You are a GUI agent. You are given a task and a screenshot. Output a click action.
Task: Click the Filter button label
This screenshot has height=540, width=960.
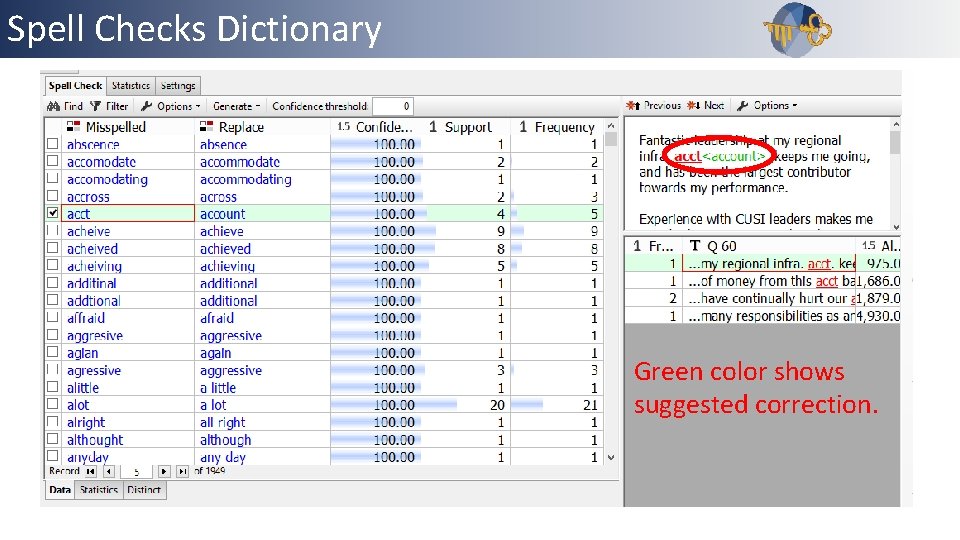point(116,106)
